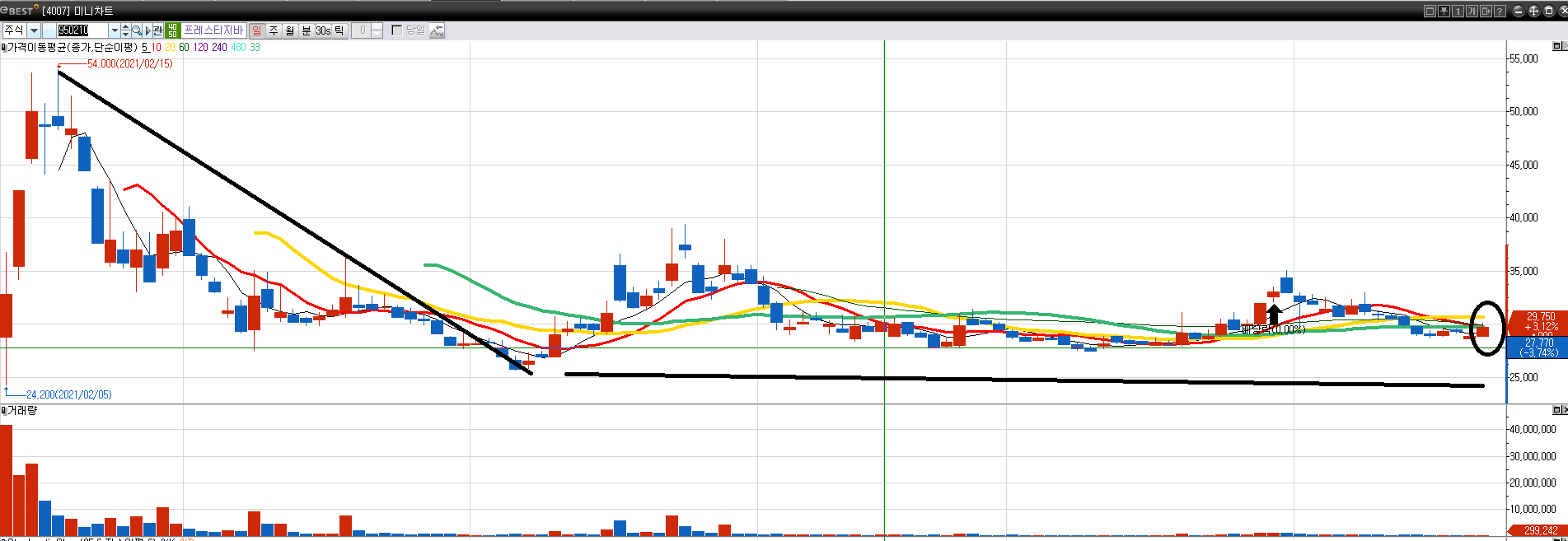This screenshot has height=541, width=1568.
Task: Maximize the price chart pane icon
Action: (x=1556, y=46)
